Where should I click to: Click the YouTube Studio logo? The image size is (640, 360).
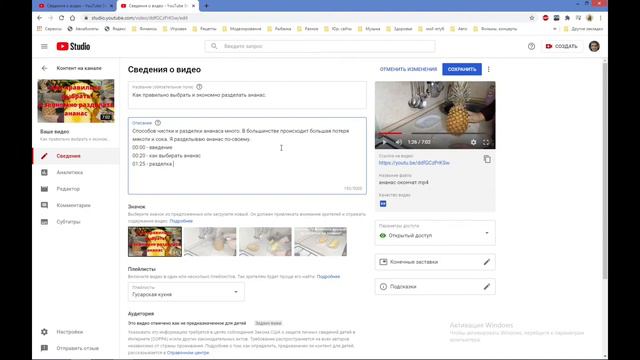click(73, 47)
